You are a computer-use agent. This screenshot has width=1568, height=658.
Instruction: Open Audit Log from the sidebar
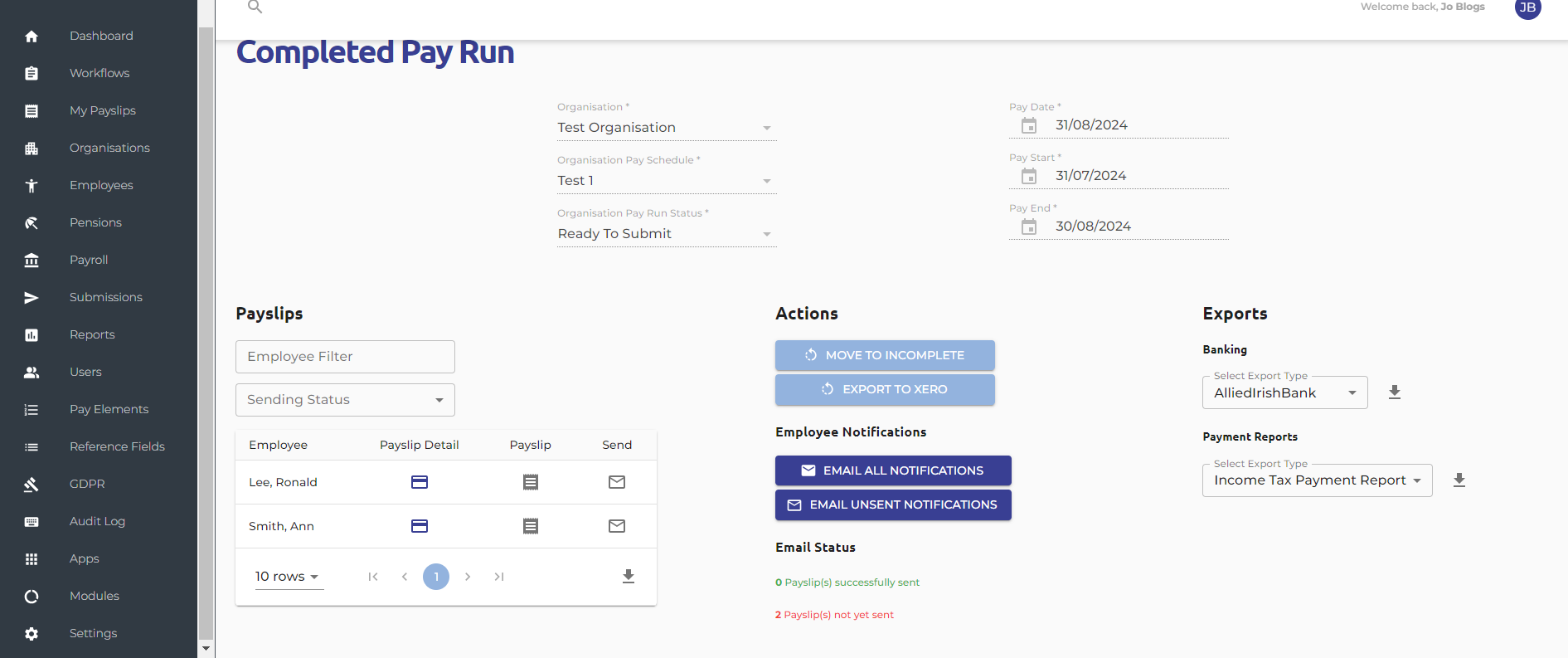coord(97,521)
